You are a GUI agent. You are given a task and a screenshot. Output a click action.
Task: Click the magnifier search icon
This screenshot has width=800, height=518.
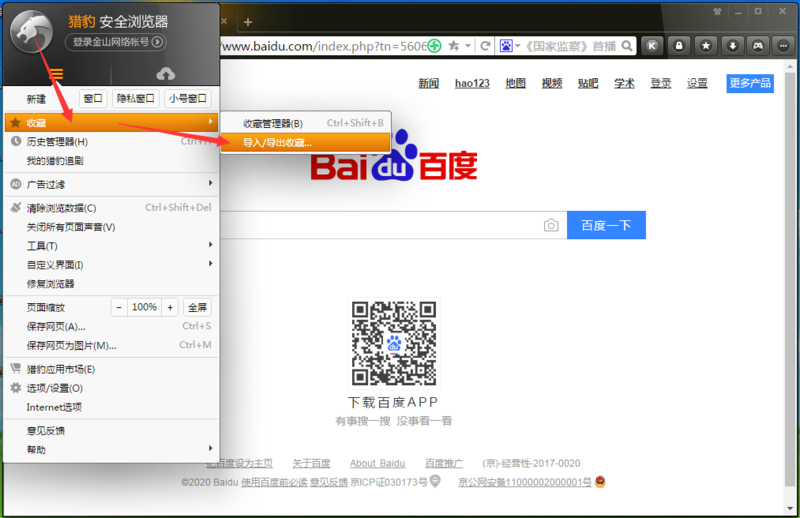click(x=627, y=46)
